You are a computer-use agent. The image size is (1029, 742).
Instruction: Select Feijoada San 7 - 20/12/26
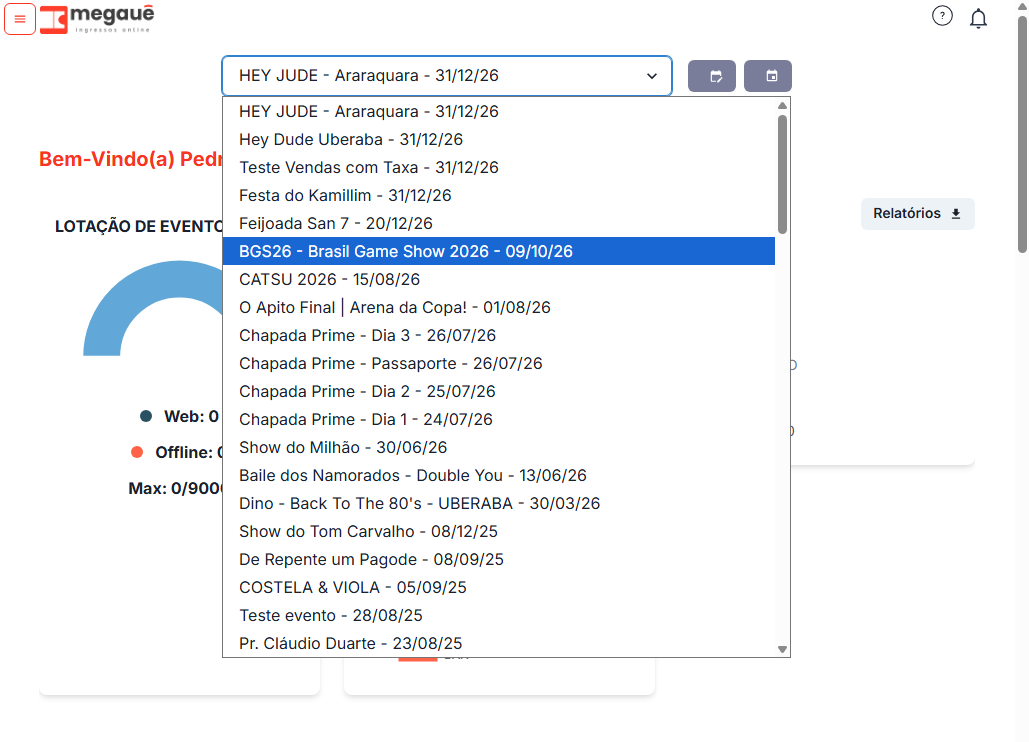[x=499, y=224]
